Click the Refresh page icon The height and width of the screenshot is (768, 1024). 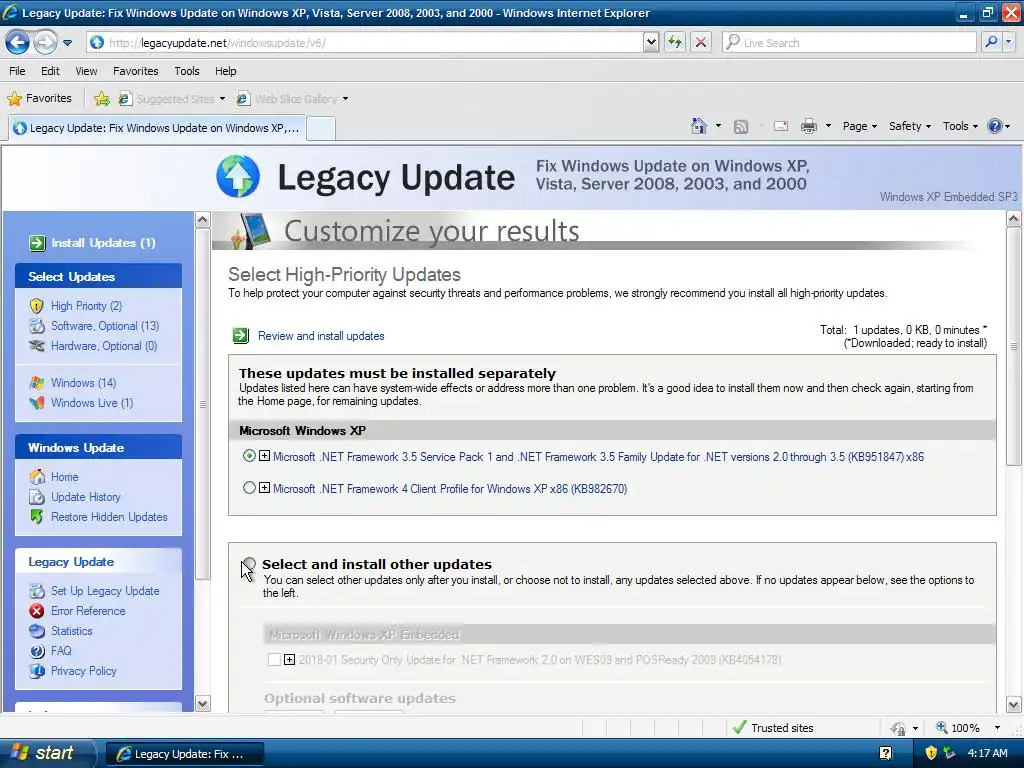coord(675,42)
